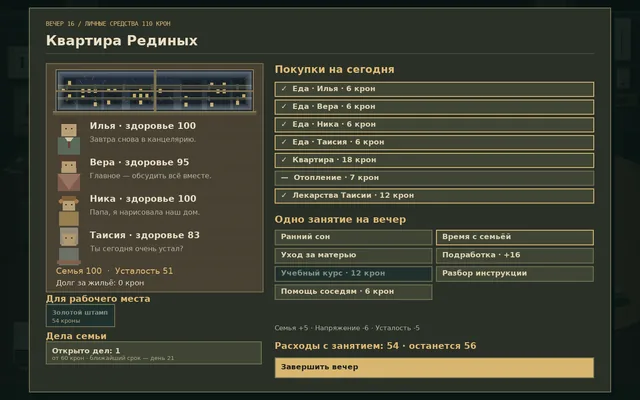
Task: Click Долг за жильё: 0 крон text
Action: (x=100, y=283)
